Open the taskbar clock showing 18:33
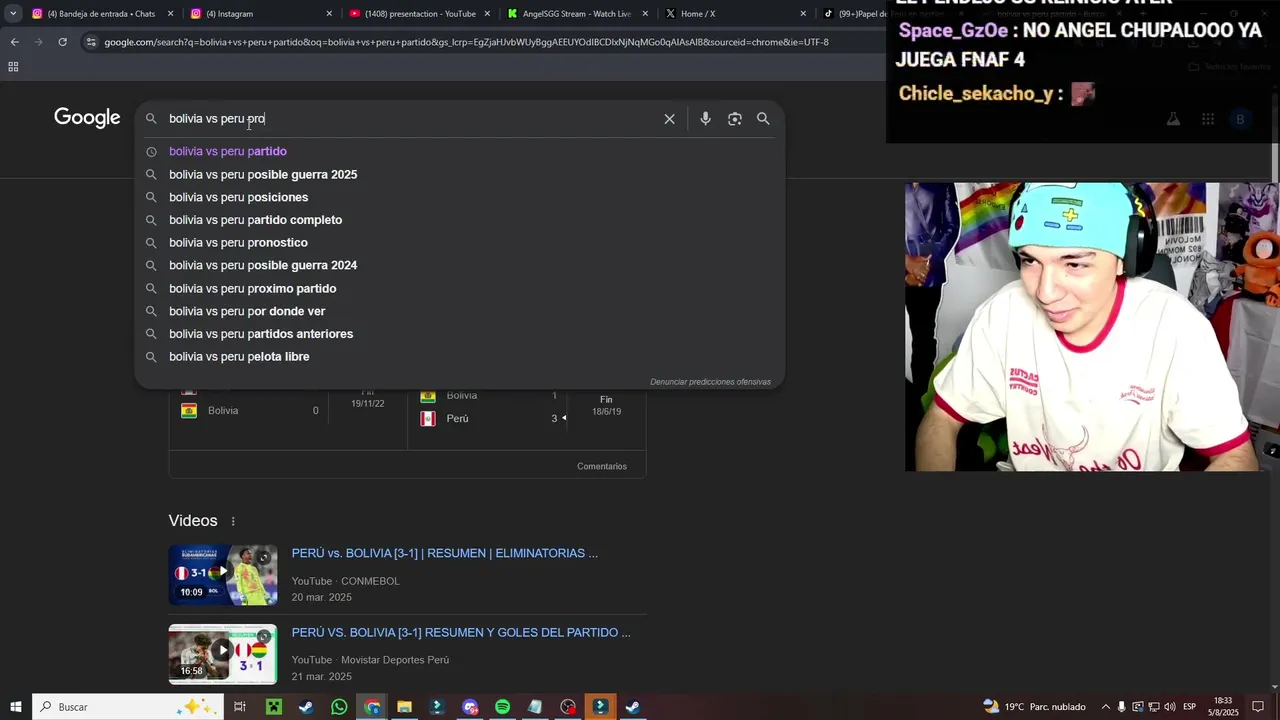1280x720 pixels. (x=1222, y=707)
